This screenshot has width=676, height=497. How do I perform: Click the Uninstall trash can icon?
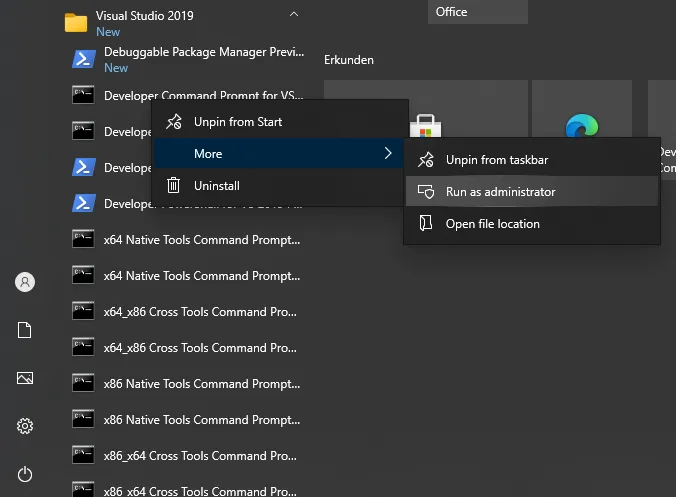point(174,186)
